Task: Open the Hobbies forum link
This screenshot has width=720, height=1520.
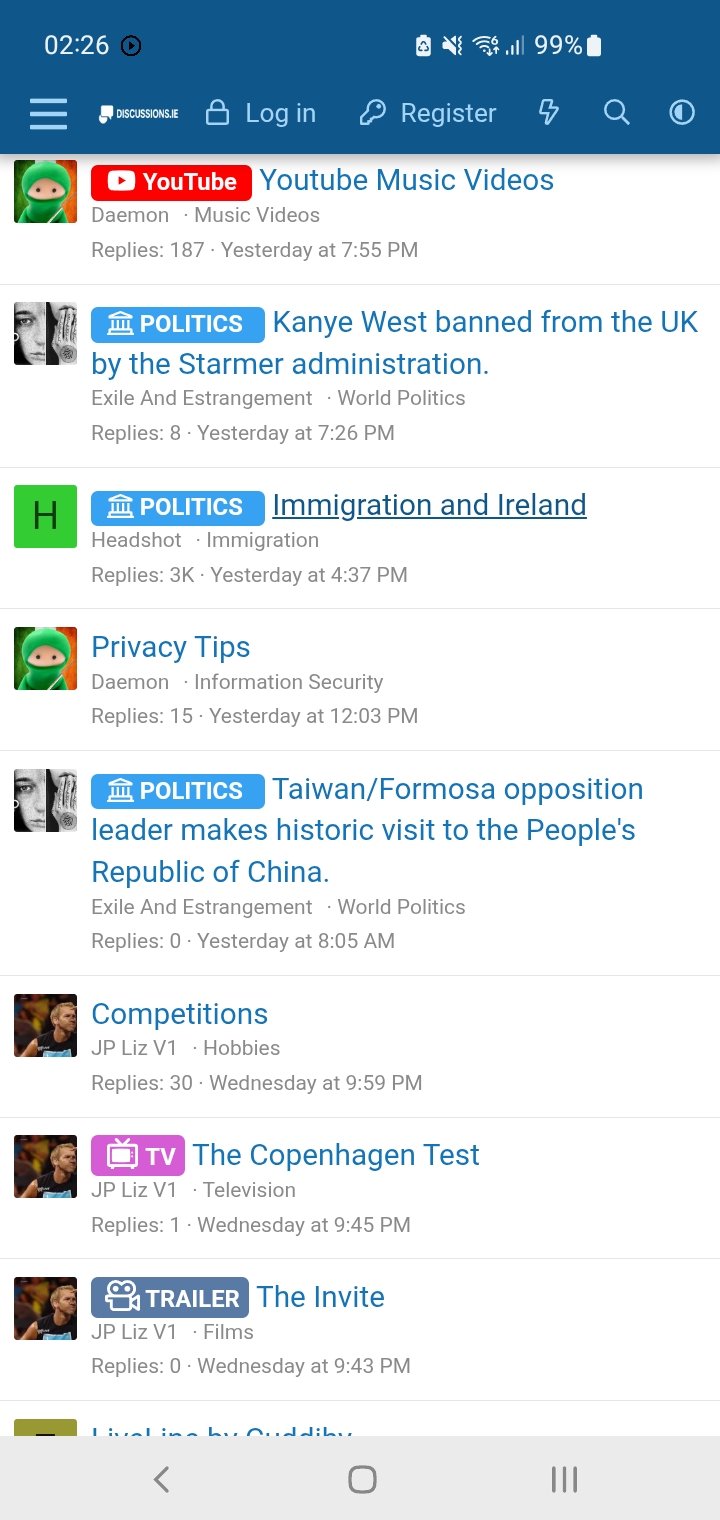Action: 241,1048
